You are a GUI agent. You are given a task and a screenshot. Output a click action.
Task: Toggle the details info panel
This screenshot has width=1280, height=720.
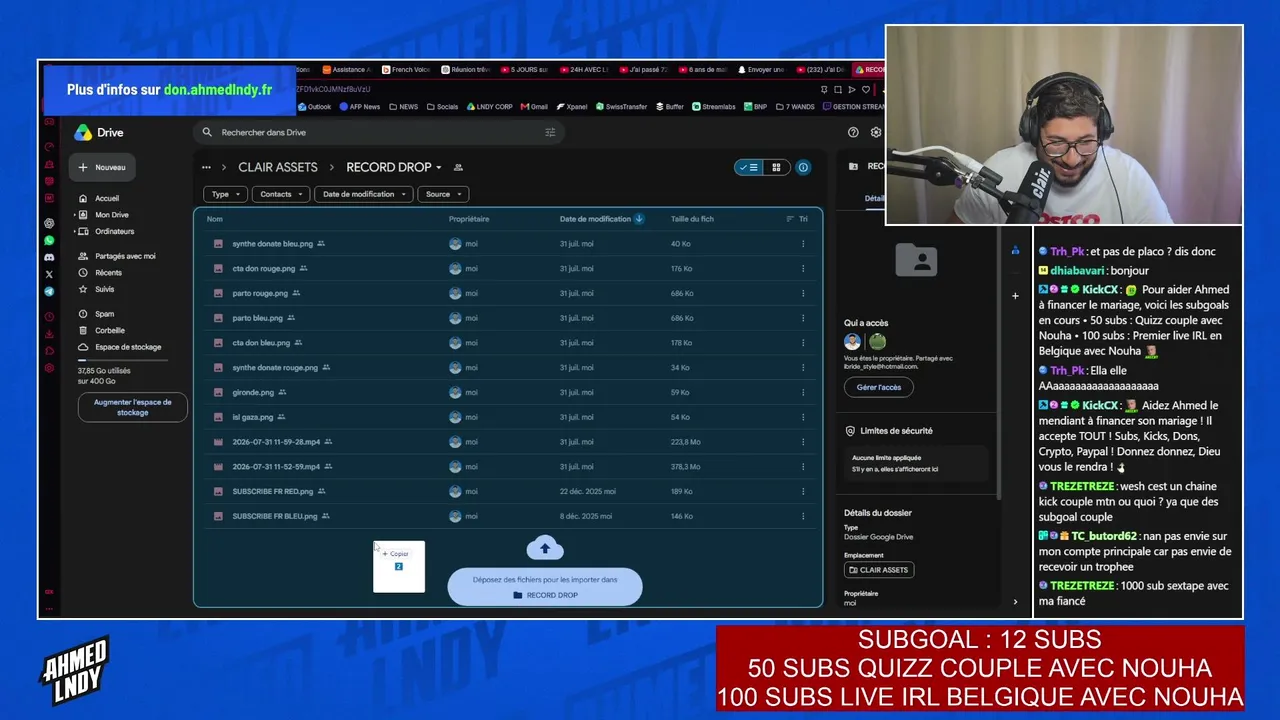coord(803,168)
